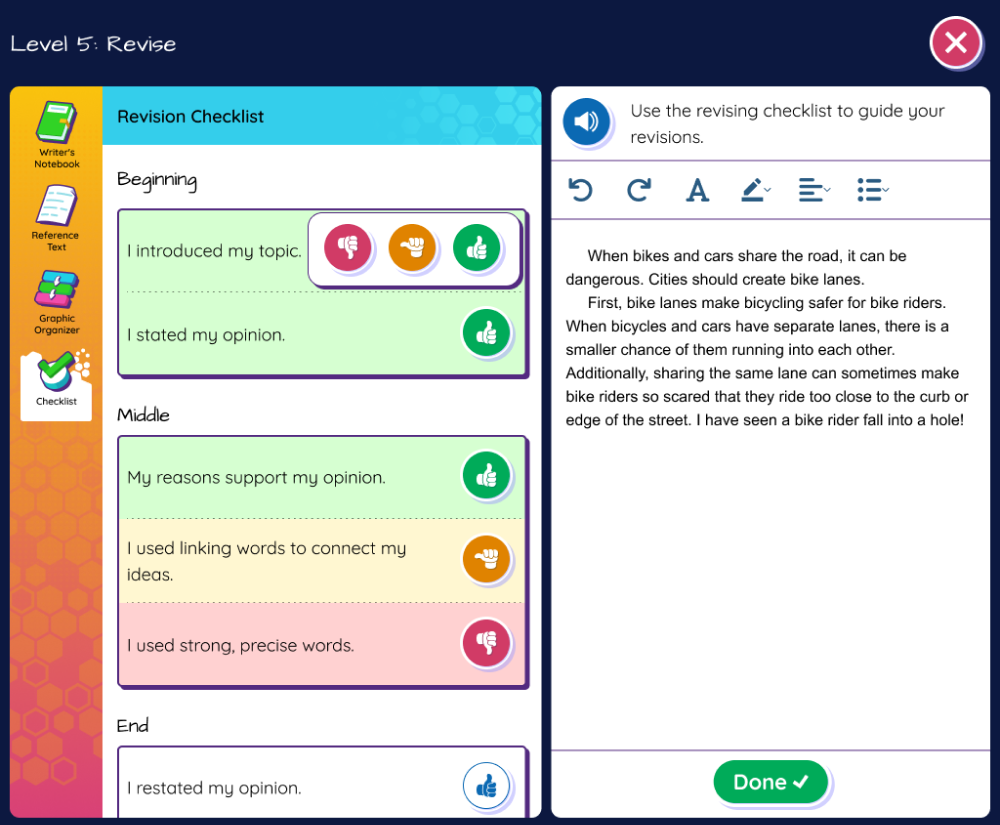Expand the bullet list dropdown
The width and height of the screenshot is (1000, 825).
(x=873, y=190)
